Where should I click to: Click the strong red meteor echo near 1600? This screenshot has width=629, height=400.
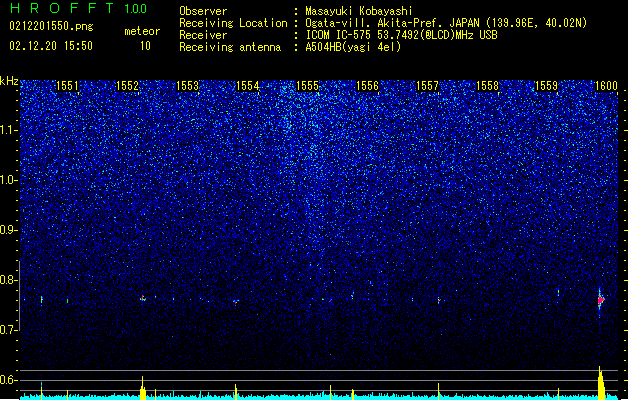click(601, 300)
